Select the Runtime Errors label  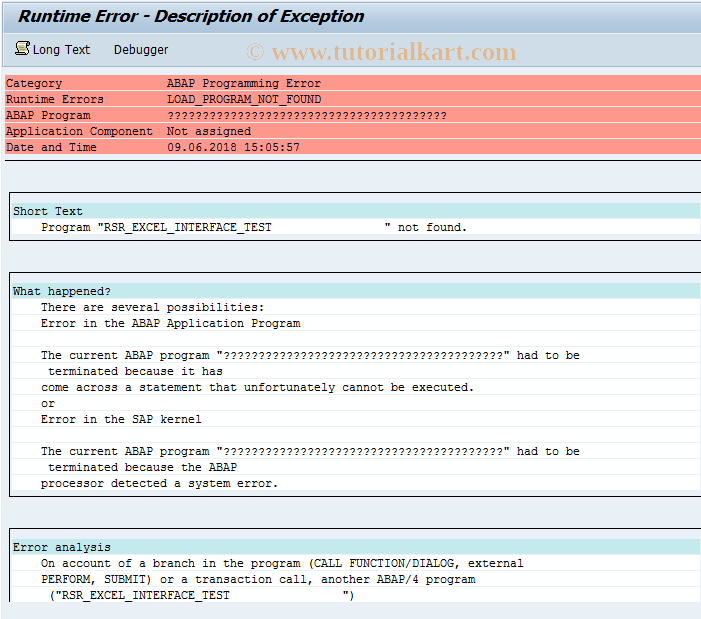(55, 99)
